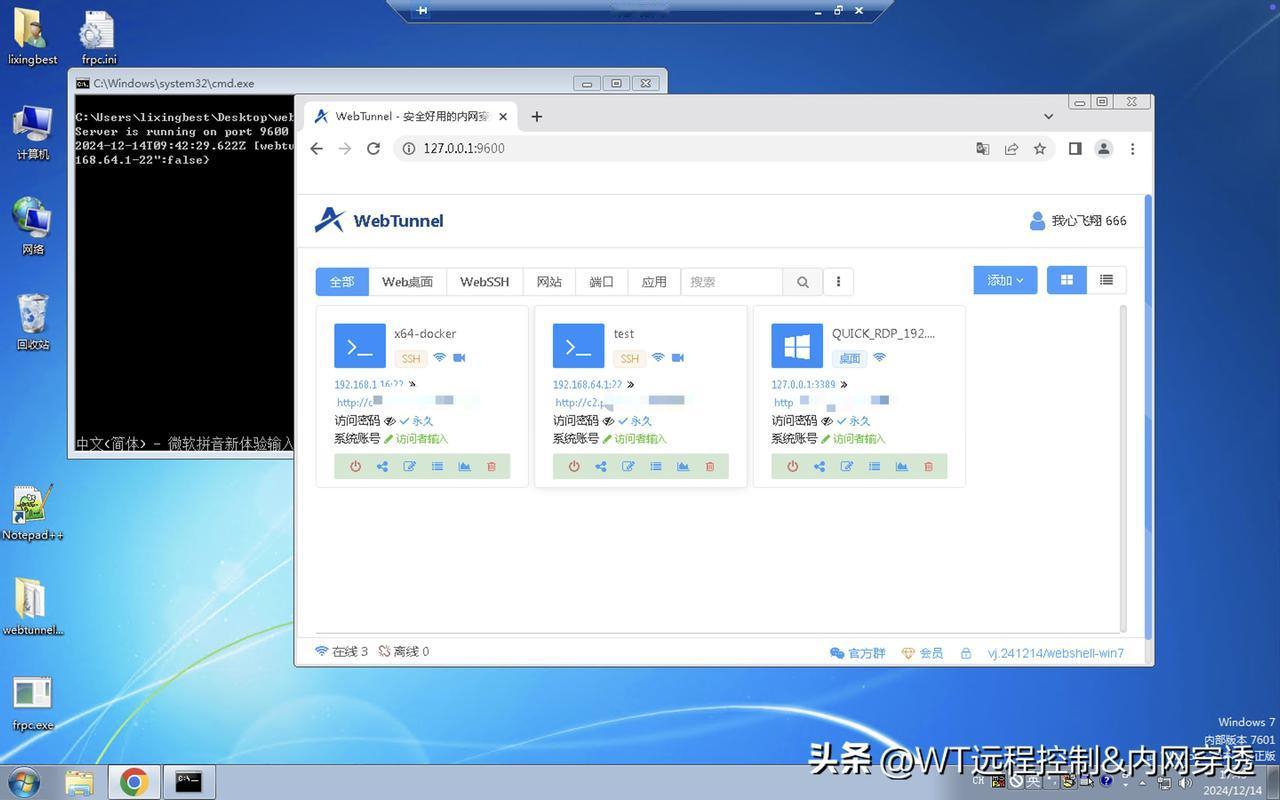The image size is (1280, 800).
Task: Open the File Explorer taskbar icon
Action: pos(79,781)
